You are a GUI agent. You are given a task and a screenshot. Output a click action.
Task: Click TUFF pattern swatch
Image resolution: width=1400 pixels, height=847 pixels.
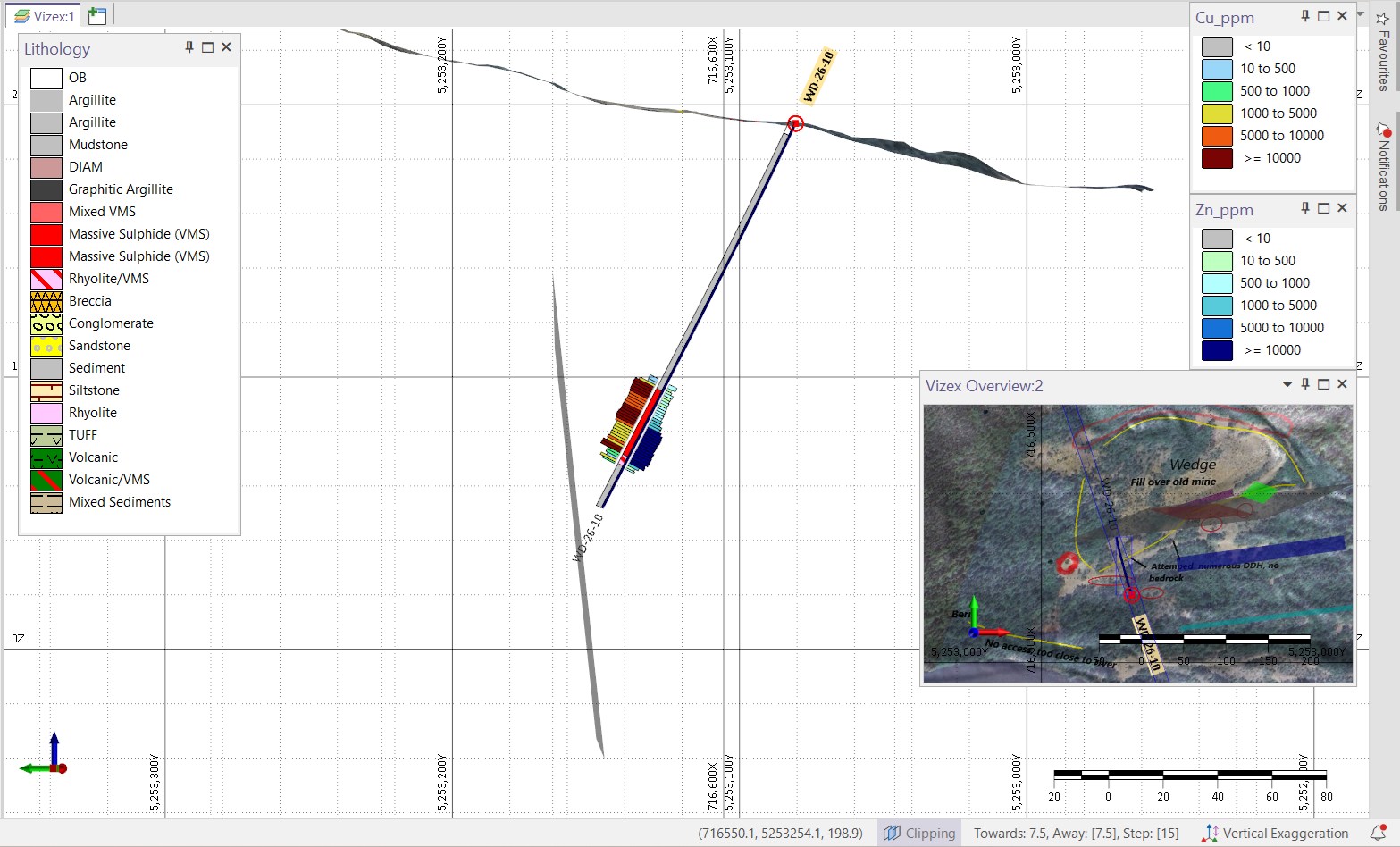46,435
